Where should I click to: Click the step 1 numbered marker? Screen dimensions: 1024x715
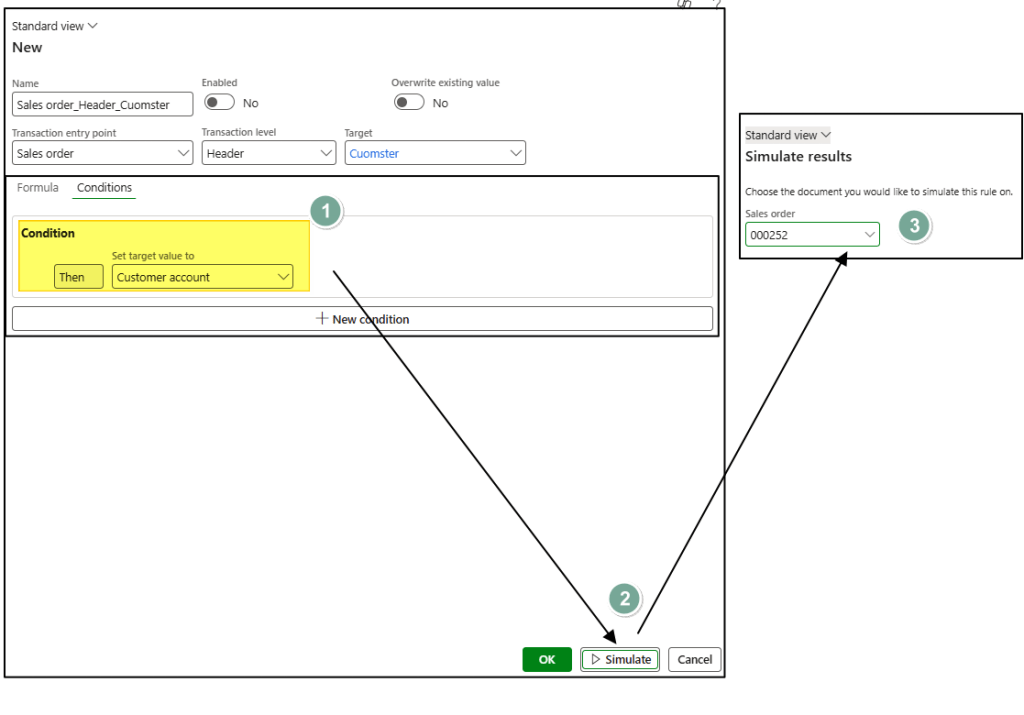326,212
